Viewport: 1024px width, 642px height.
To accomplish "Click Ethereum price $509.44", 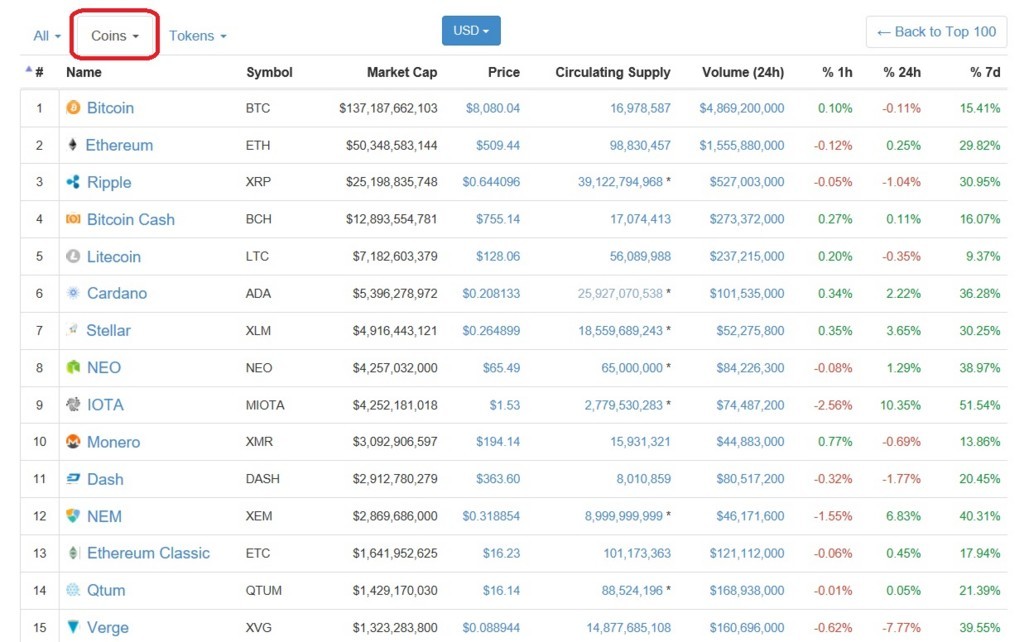I will pyautogui.click(x=498, y=145).
